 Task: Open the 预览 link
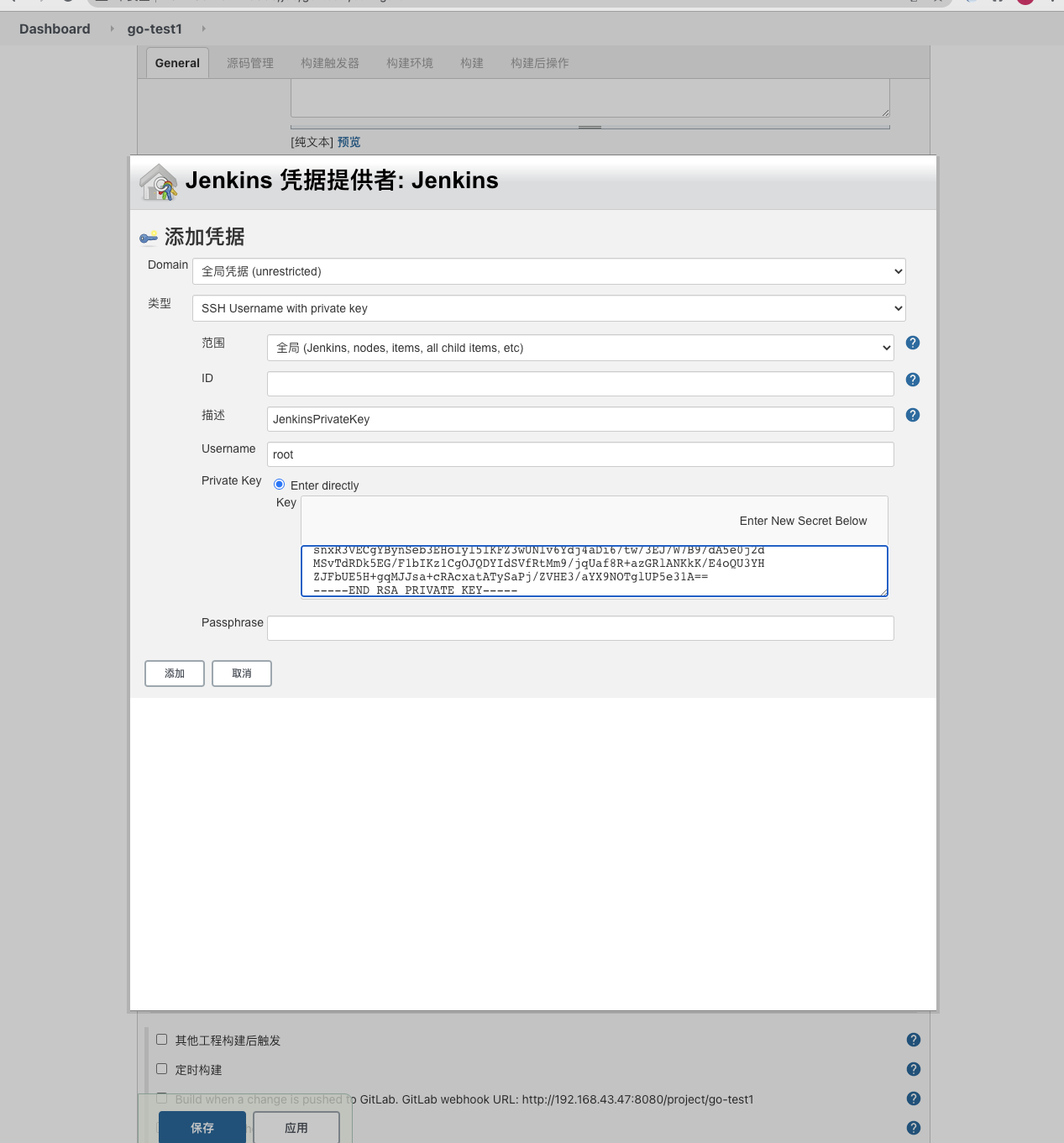tap(349, 142)
